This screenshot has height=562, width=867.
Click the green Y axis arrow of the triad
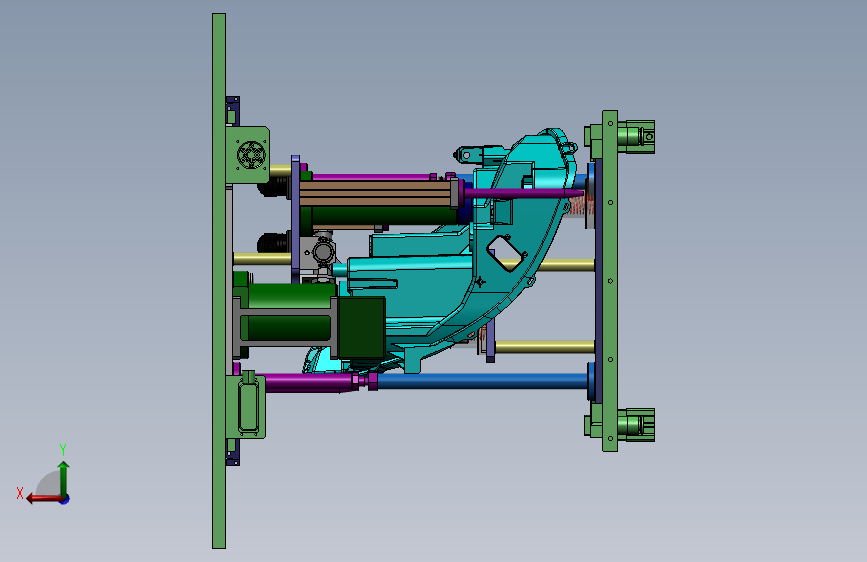point(64,479)
